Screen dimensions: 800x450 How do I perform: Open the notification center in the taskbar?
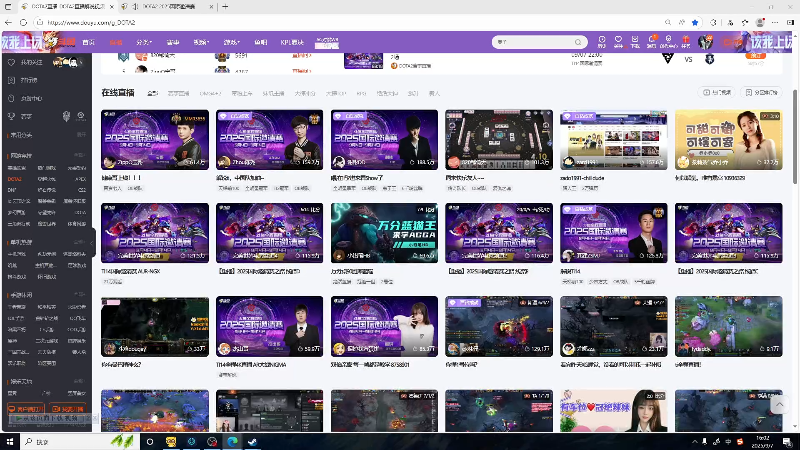(x=787, y=441)
